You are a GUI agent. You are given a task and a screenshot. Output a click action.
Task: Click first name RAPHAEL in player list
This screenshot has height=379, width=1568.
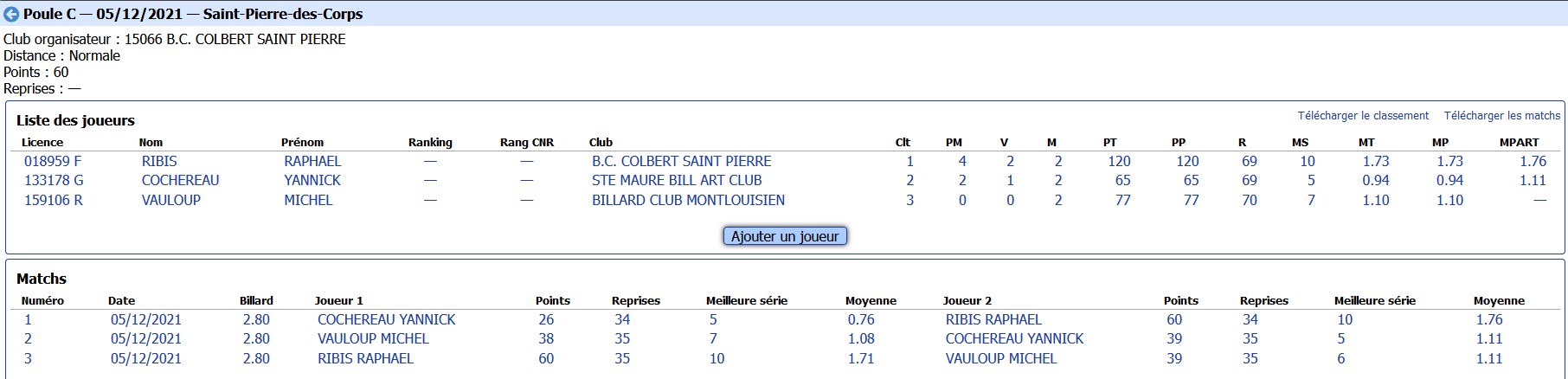[x=312, y=161]
